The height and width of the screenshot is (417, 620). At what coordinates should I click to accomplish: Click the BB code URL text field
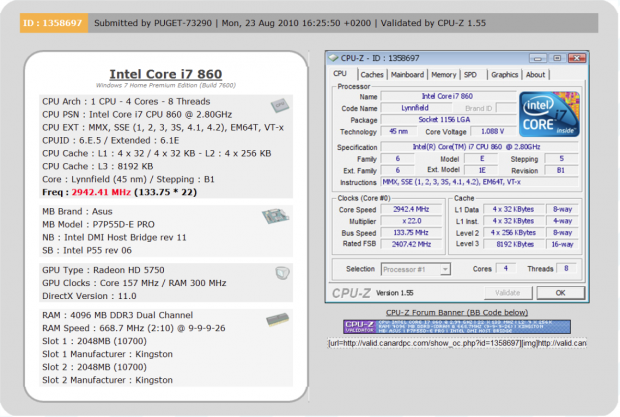coord(457,343)
